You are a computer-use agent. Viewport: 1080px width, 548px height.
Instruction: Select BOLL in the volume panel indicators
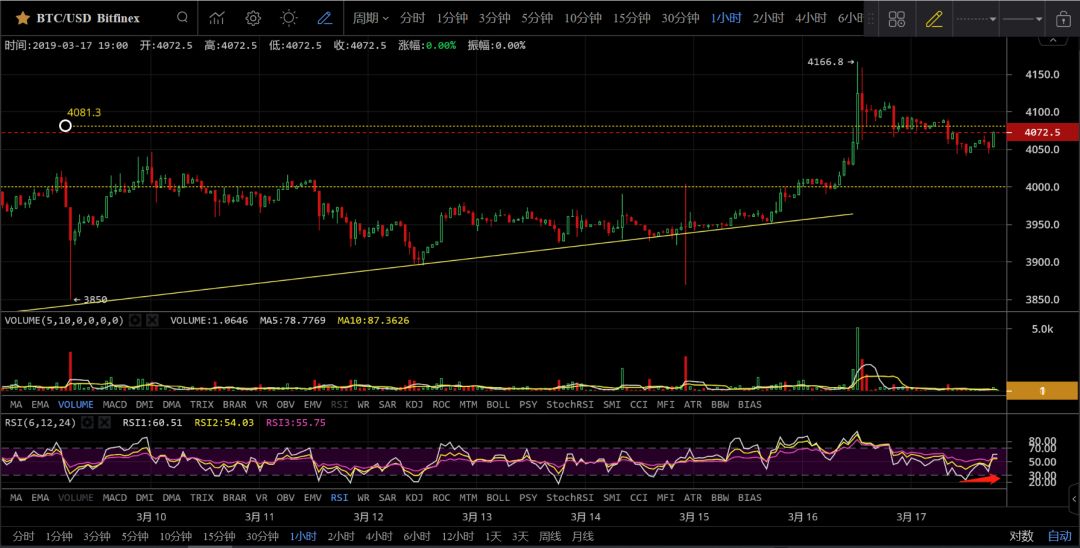click(498, 404)
